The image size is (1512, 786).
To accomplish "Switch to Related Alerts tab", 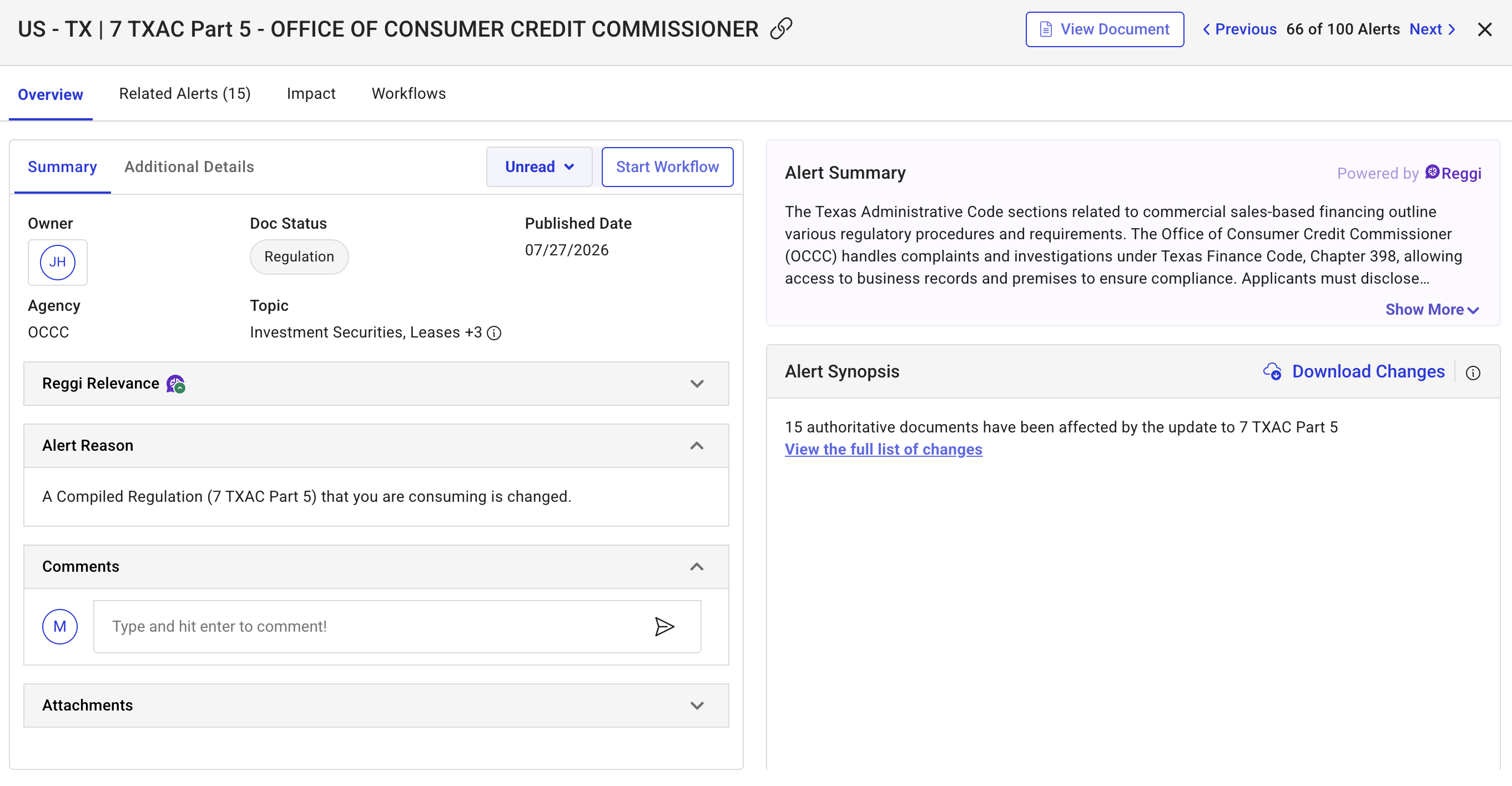I will click(185, 94).
